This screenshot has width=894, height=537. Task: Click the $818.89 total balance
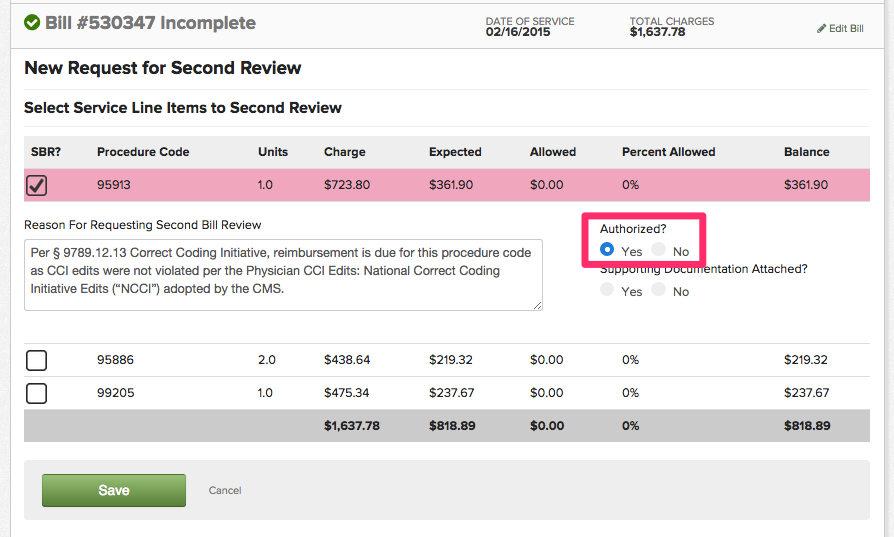click(807, 426)
